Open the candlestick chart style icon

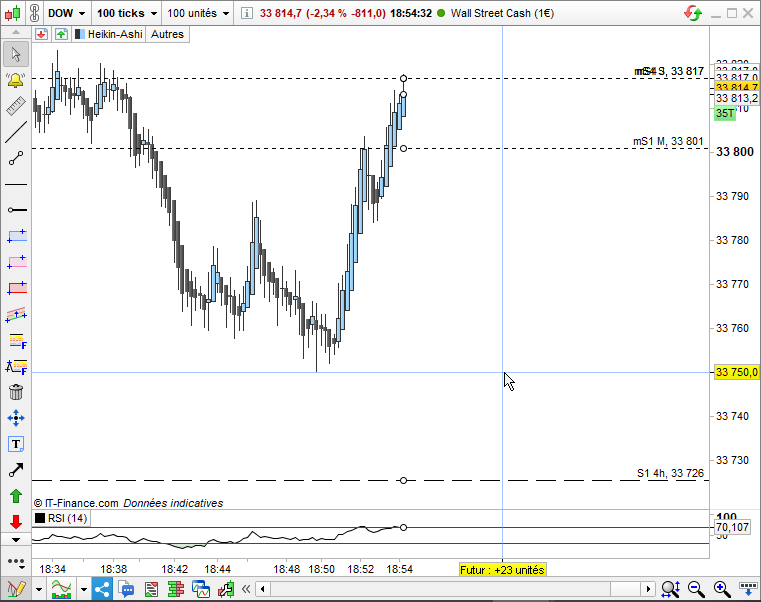point(13,13)
